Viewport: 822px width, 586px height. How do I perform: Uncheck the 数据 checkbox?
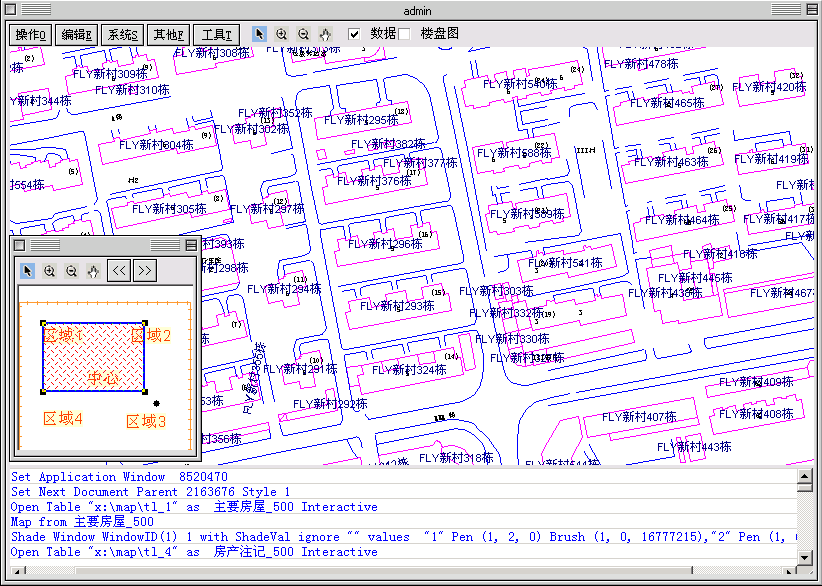(x=354, y=34)
